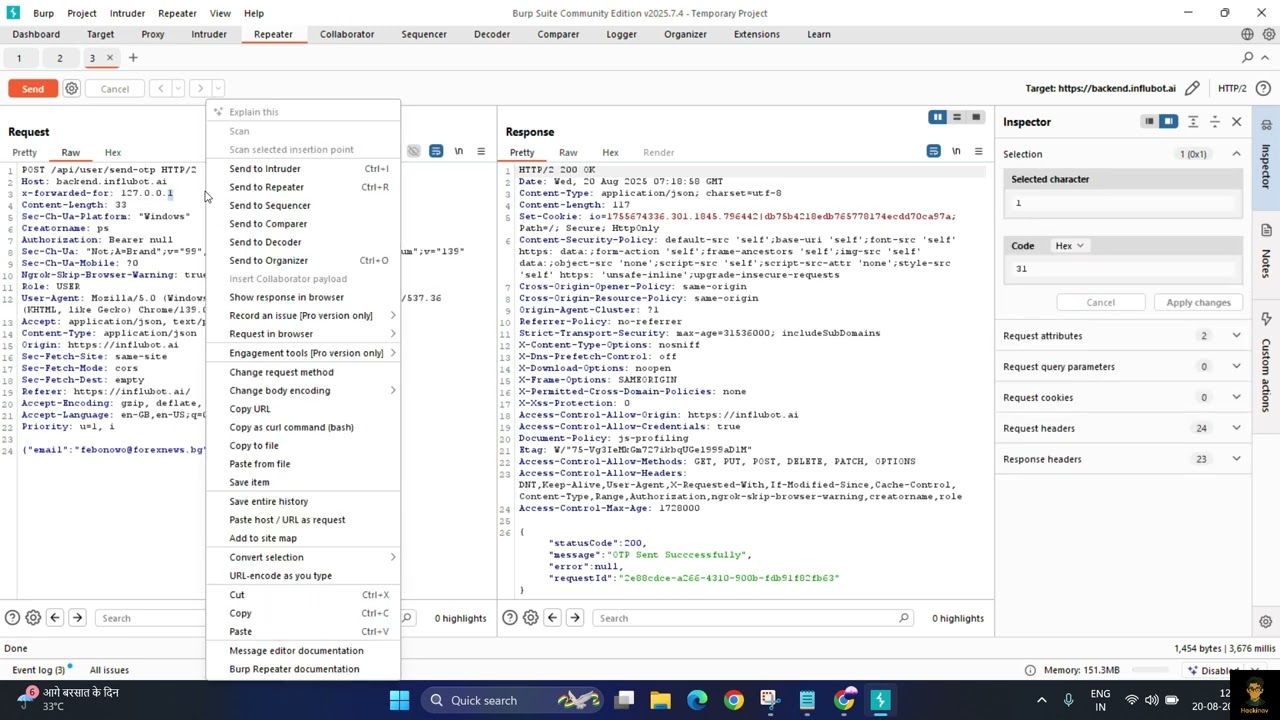Toggle line wrap in the Request editor
Screen dimensions: 1280x720
click(x=436, y=152)
